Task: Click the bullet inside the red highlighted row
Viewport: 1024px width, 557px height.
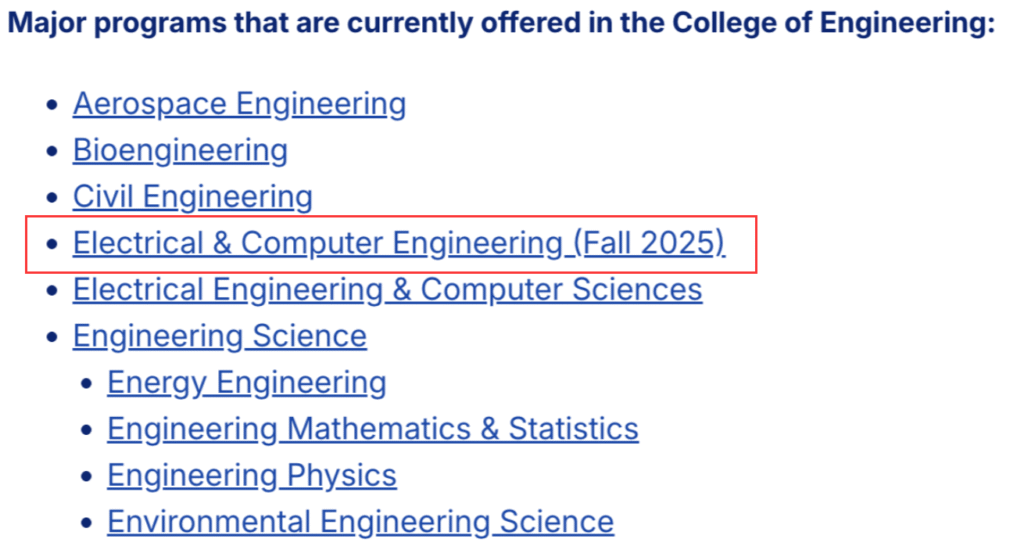Action: point(54,244)
